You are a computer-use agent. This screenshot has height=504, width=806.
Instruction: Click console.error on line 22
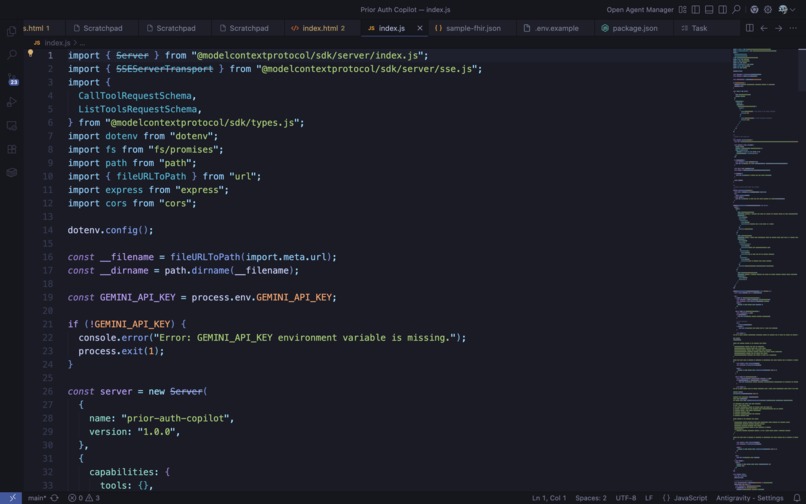pyautogui.click(x=113, y=337)
